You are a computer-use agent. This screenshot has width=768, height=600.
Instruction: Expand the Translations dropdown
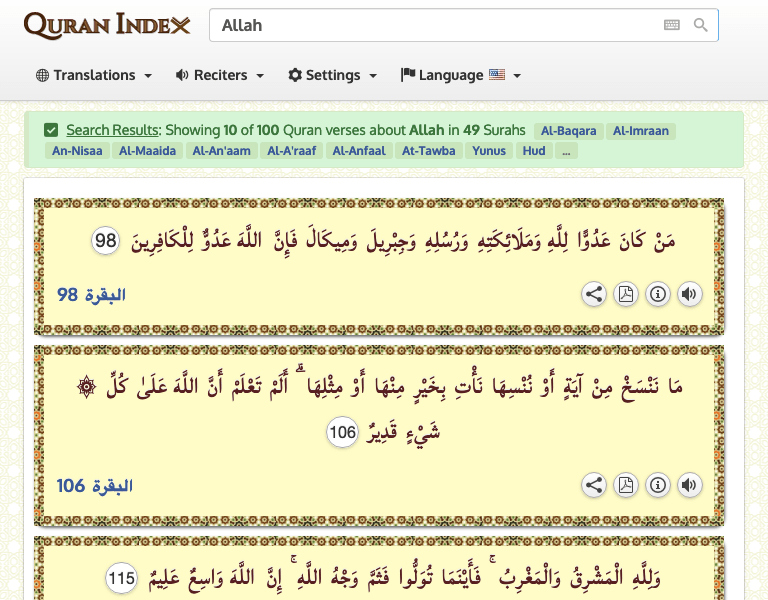point(93,75)
